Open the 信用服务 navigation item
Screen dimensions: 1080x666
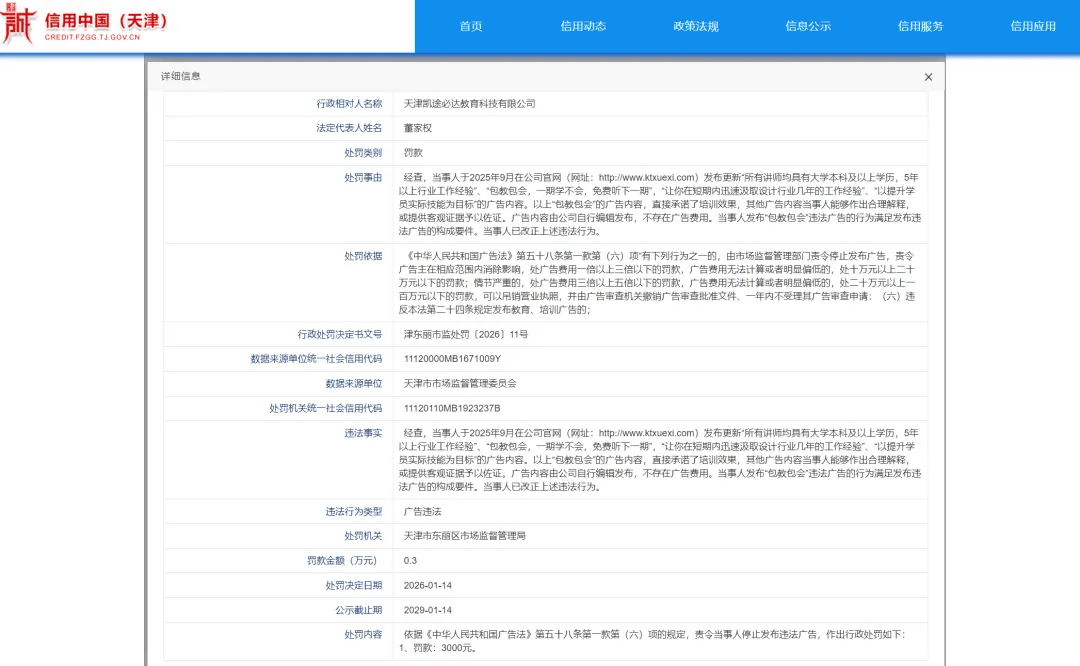coord(920,27)
